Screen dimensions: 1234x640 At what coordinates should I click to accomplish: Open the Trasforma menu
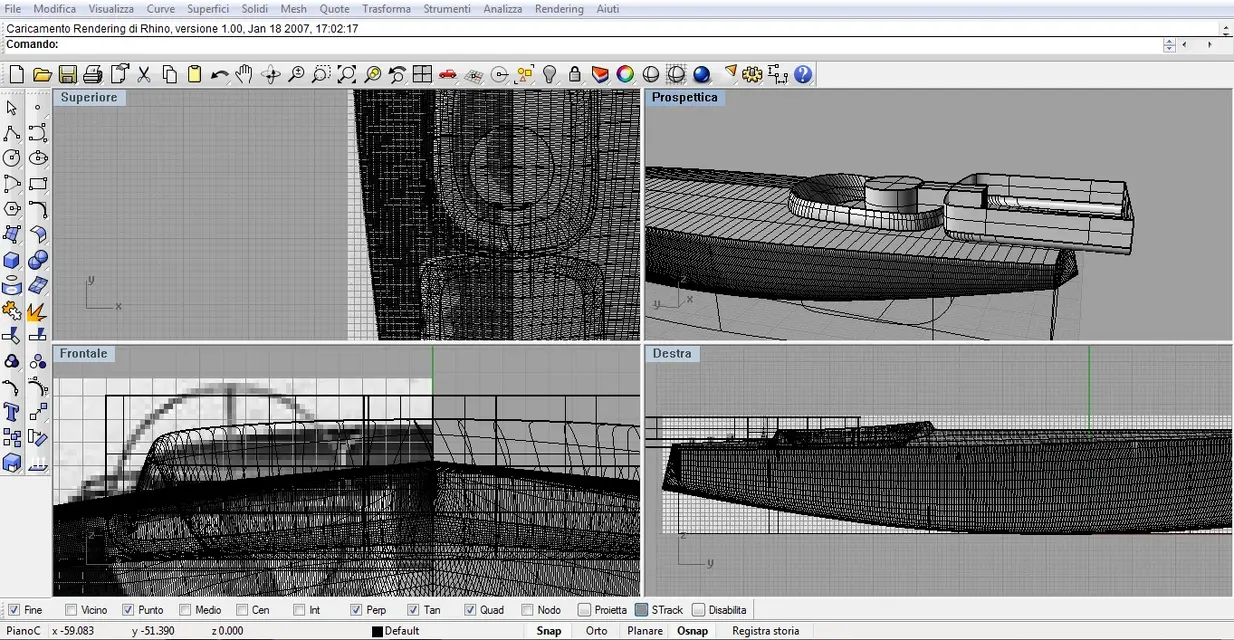(x=386, y=9)
